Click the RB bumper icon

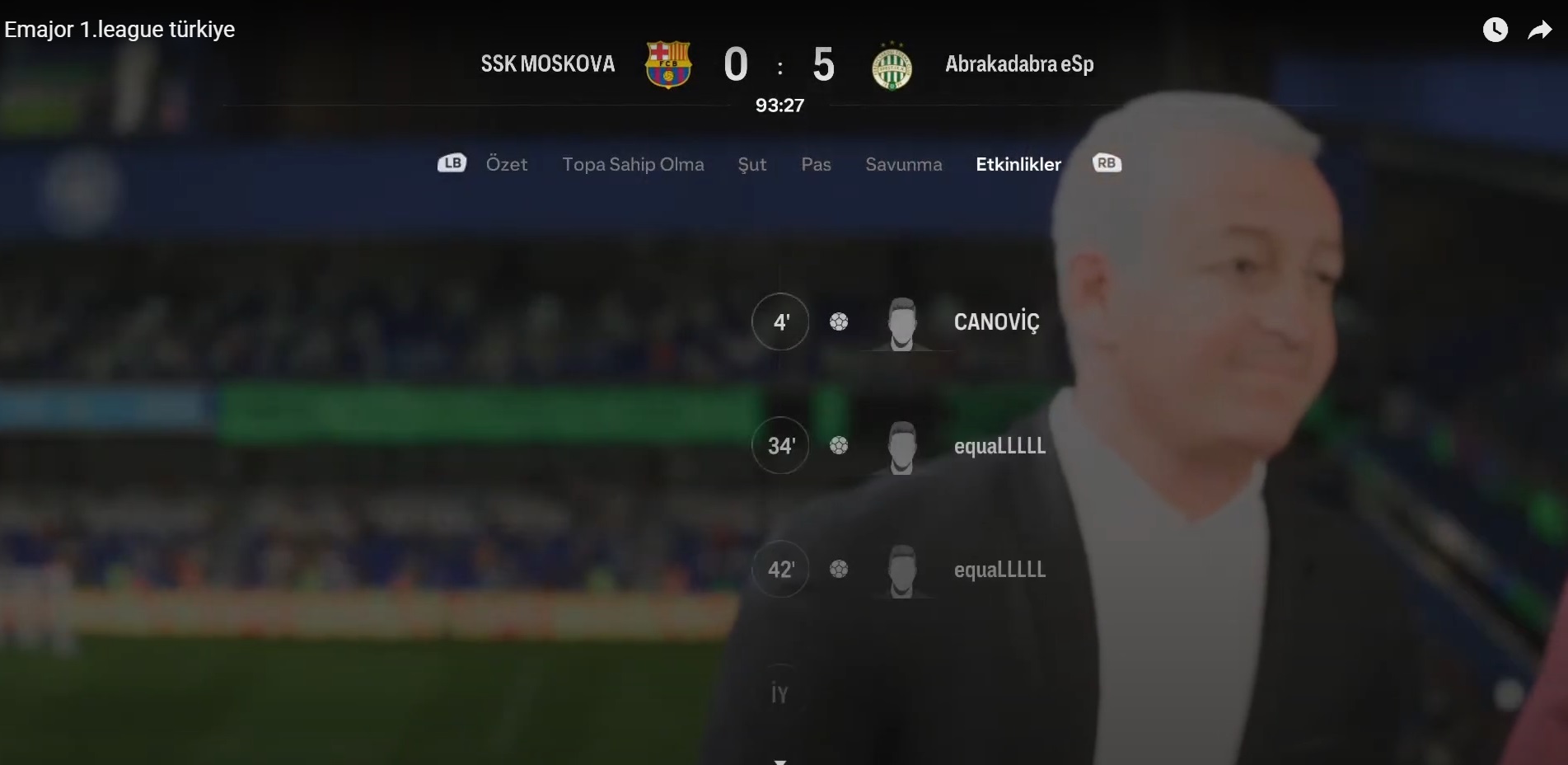(x=1107, y=163)
